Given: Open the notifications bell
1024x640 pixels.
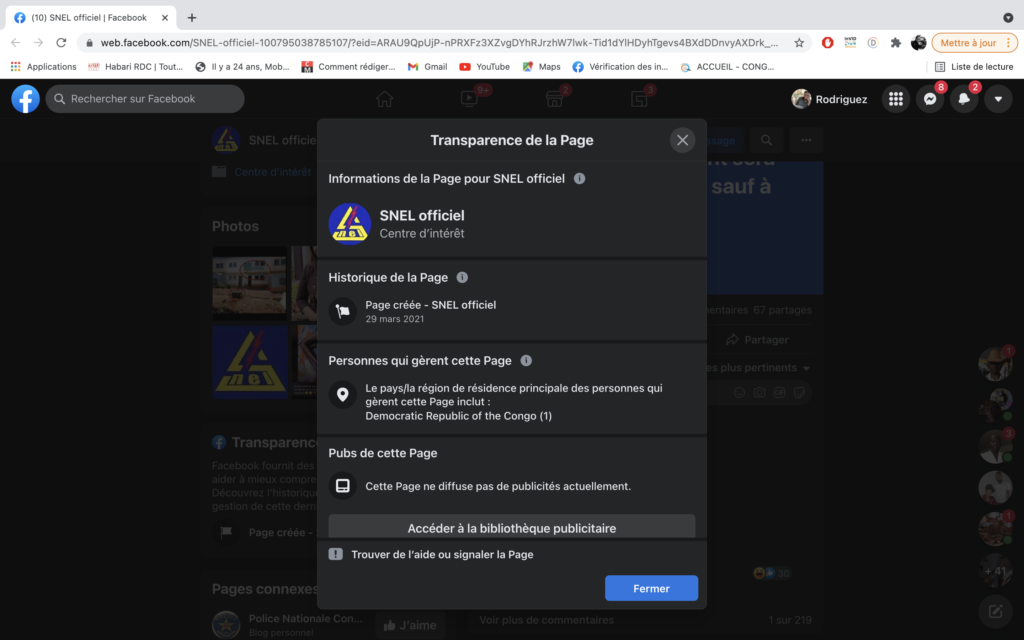Looking at the screenshot, I should pos(964,99).
